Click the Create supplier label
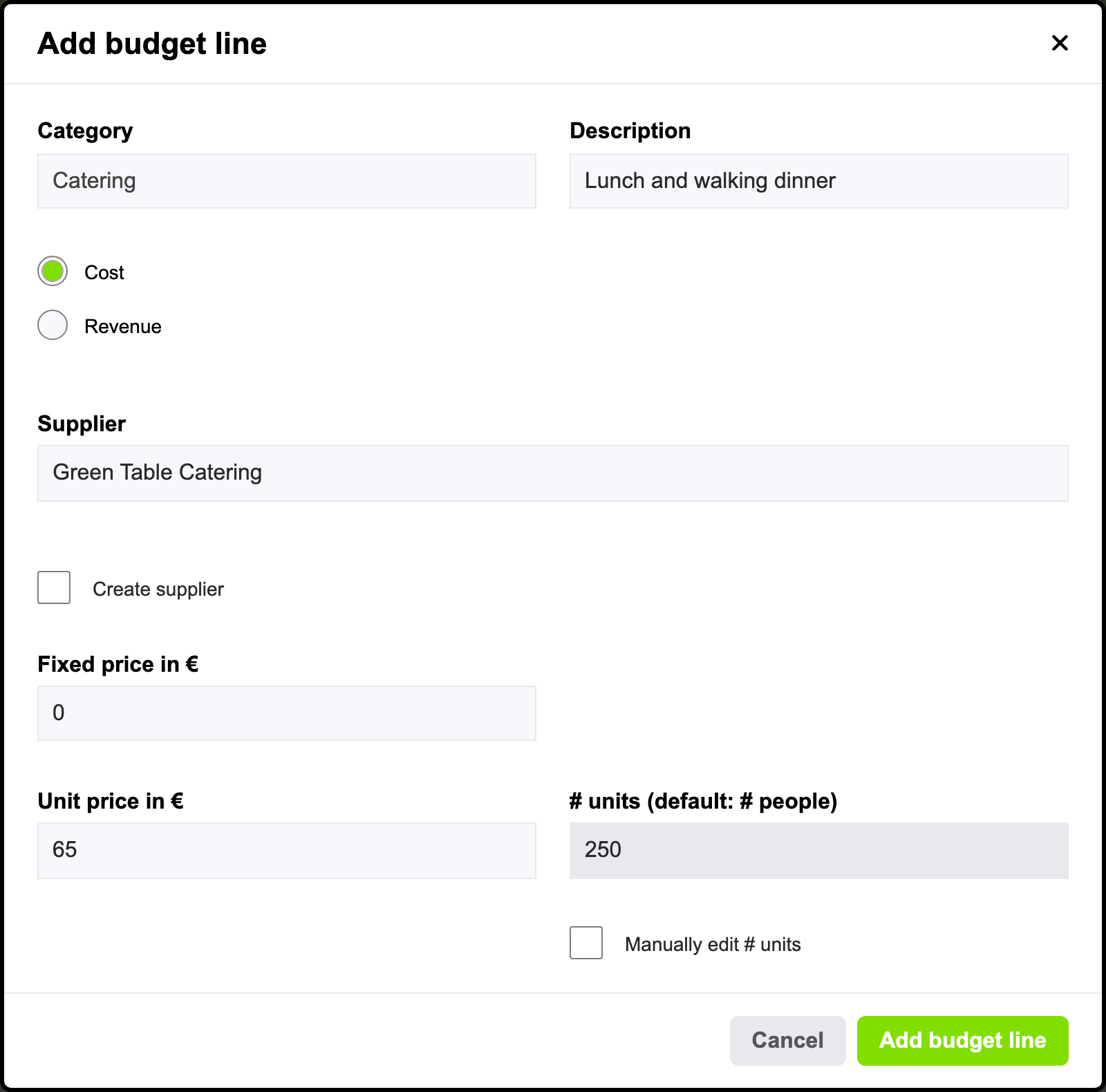Viewport: 1106px width, 1092px height. (x=158, y=589)
